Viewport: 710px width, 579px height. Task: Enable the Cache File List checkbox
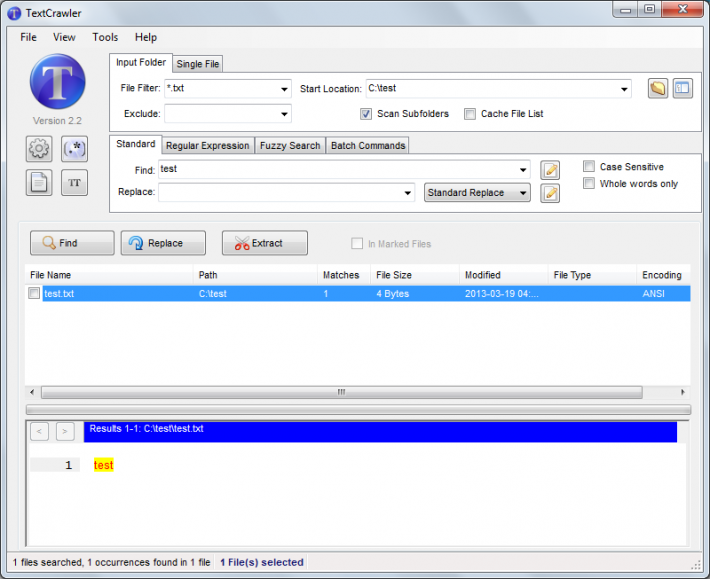pyautogui.click(x=470, y=114)
